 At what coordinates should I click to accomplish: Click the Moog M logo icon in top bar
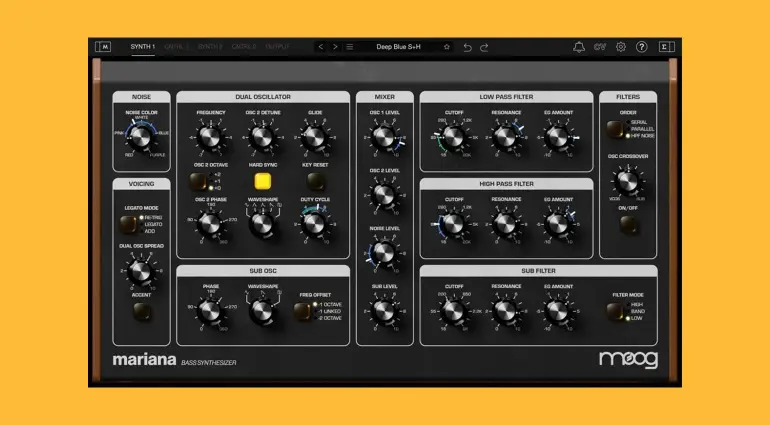coord(103,47)
